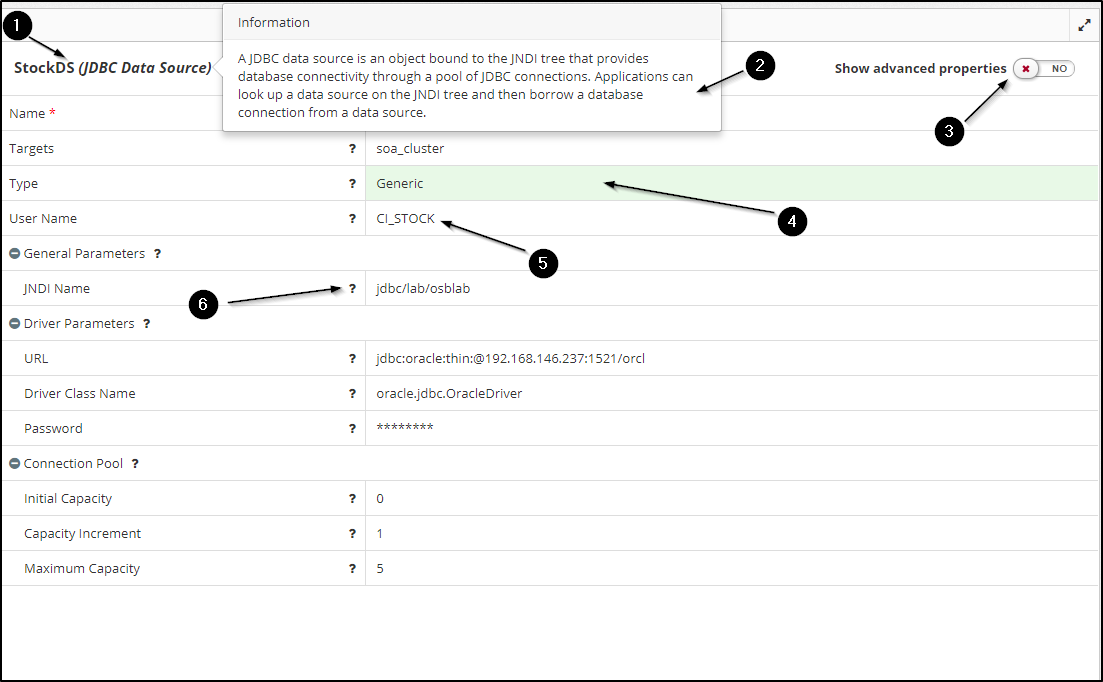Click the Password help question mark

(x=352, y=429)
